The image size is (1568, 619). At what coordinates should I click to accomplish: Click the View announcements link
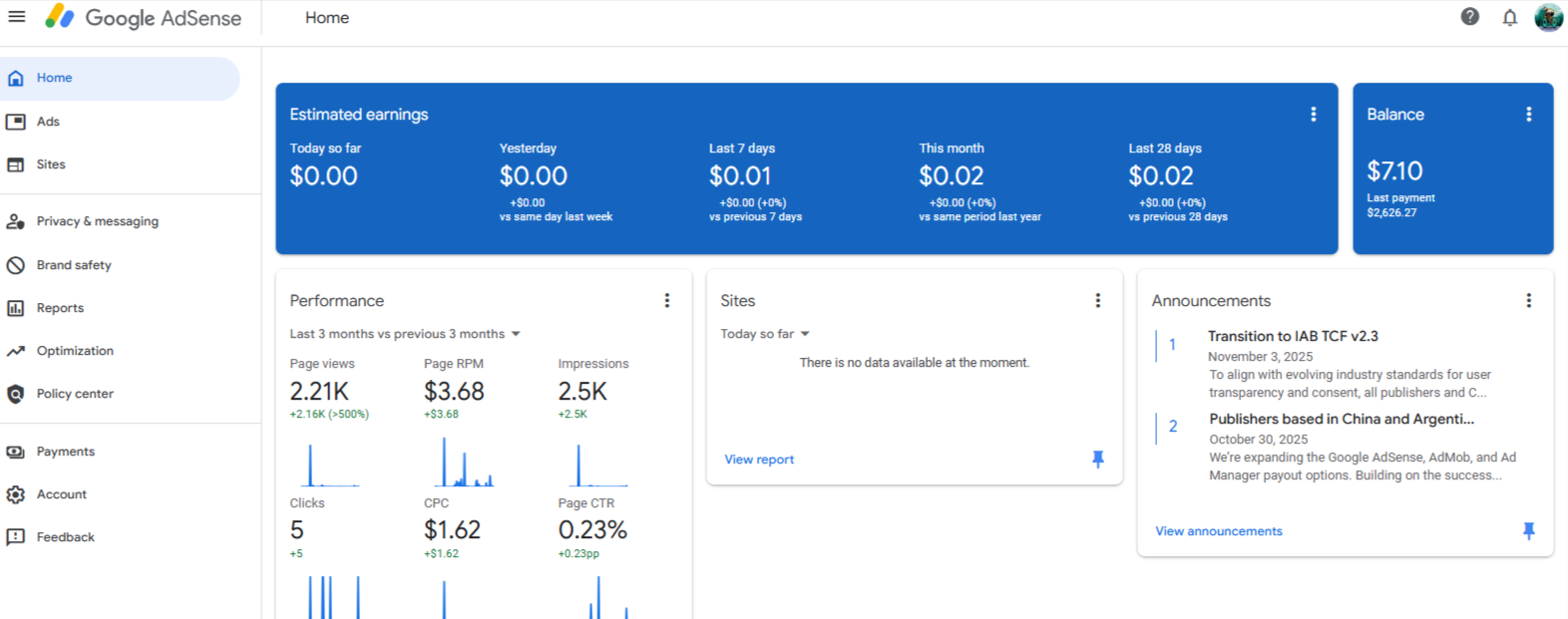pyautogui.click(x=1218, y=531)
